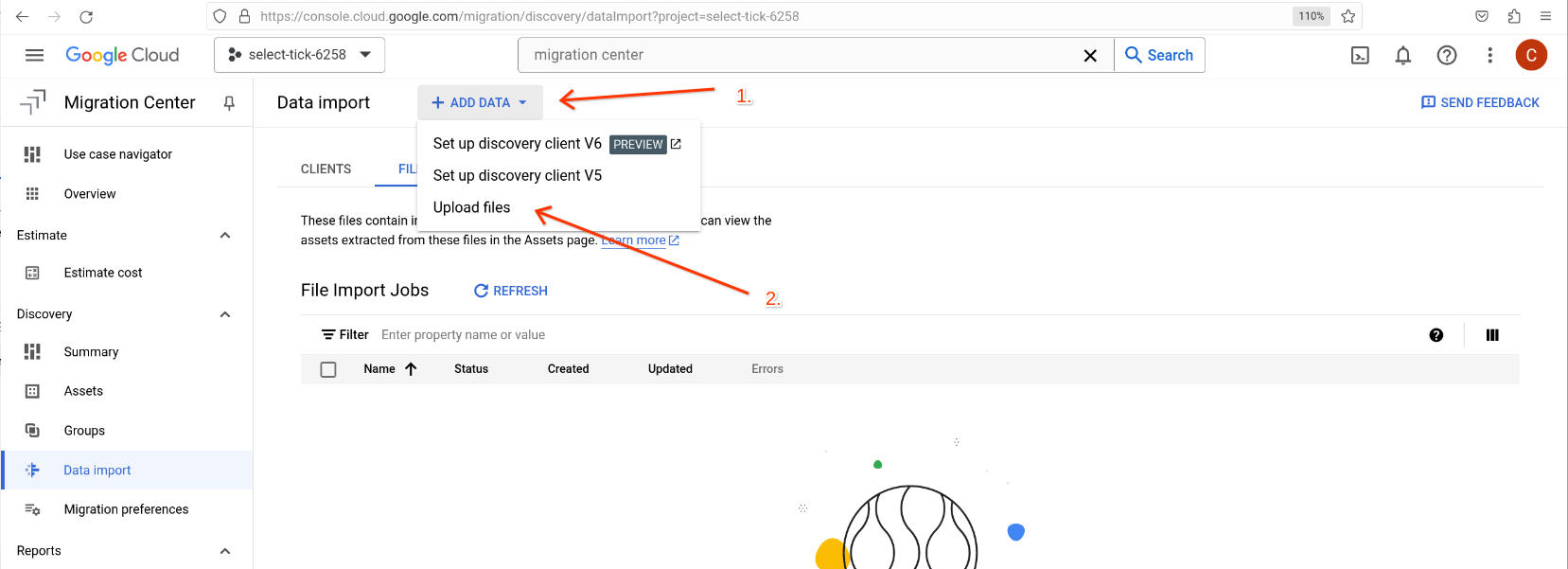
Task: Open the main navigation hamburger menu
Action: point(35,55)
